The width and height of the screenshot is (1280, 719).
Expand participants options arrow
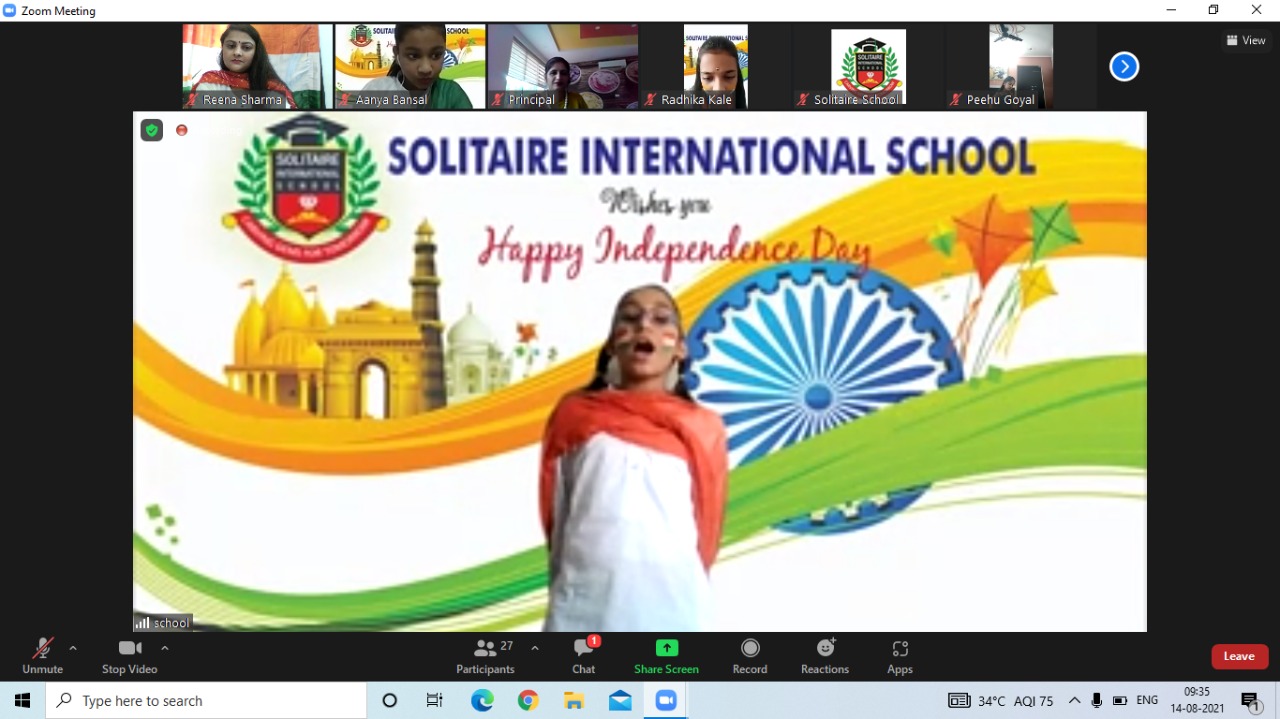535,648
